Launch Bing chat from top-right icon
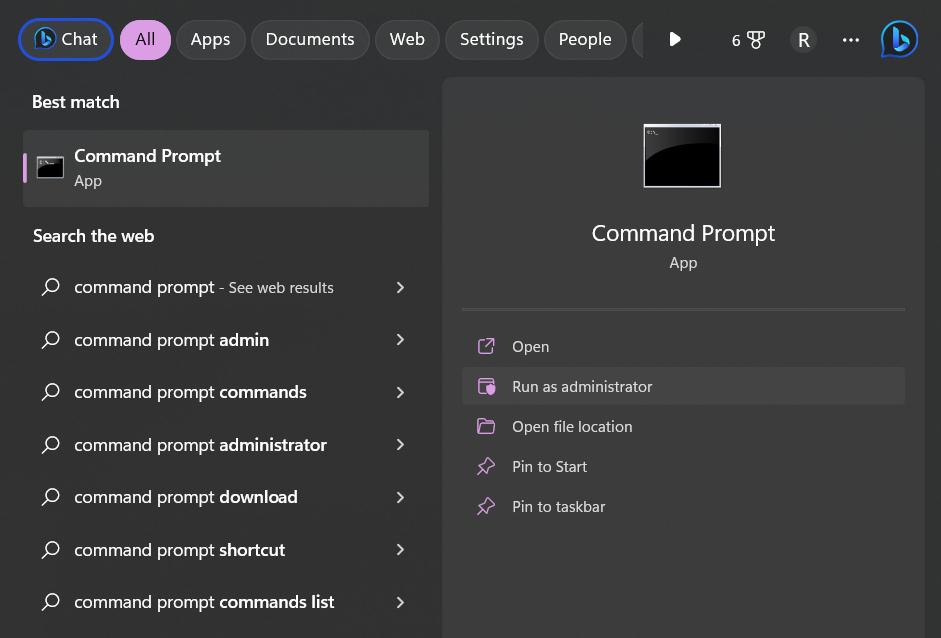 click(899, 40)
